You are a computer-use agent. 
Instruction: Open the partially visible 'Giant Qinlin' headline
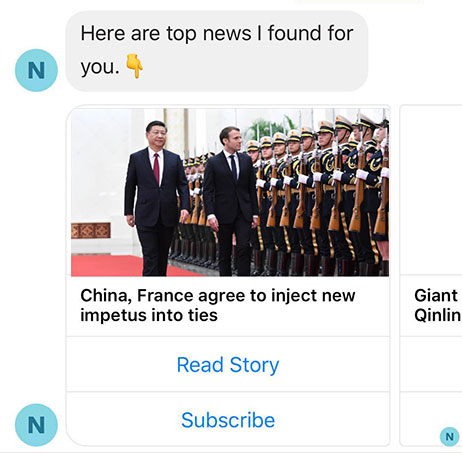(437, 305)
